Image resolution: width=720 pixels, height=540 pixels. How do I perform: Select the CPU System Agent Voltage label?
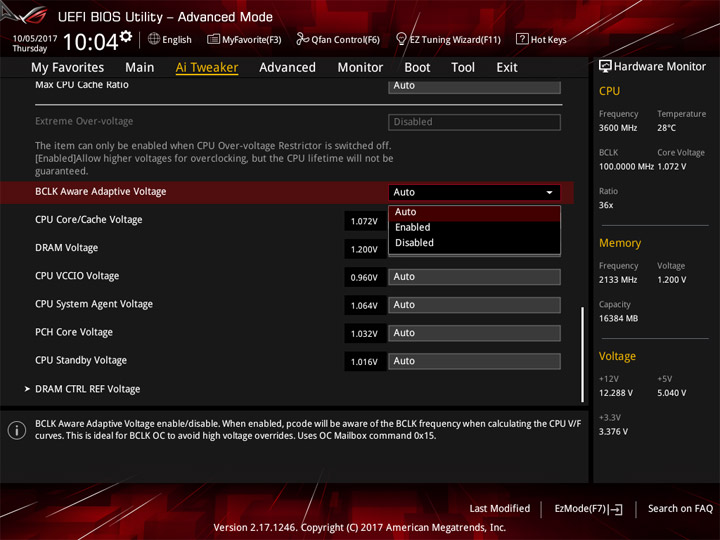click(94, 304)
